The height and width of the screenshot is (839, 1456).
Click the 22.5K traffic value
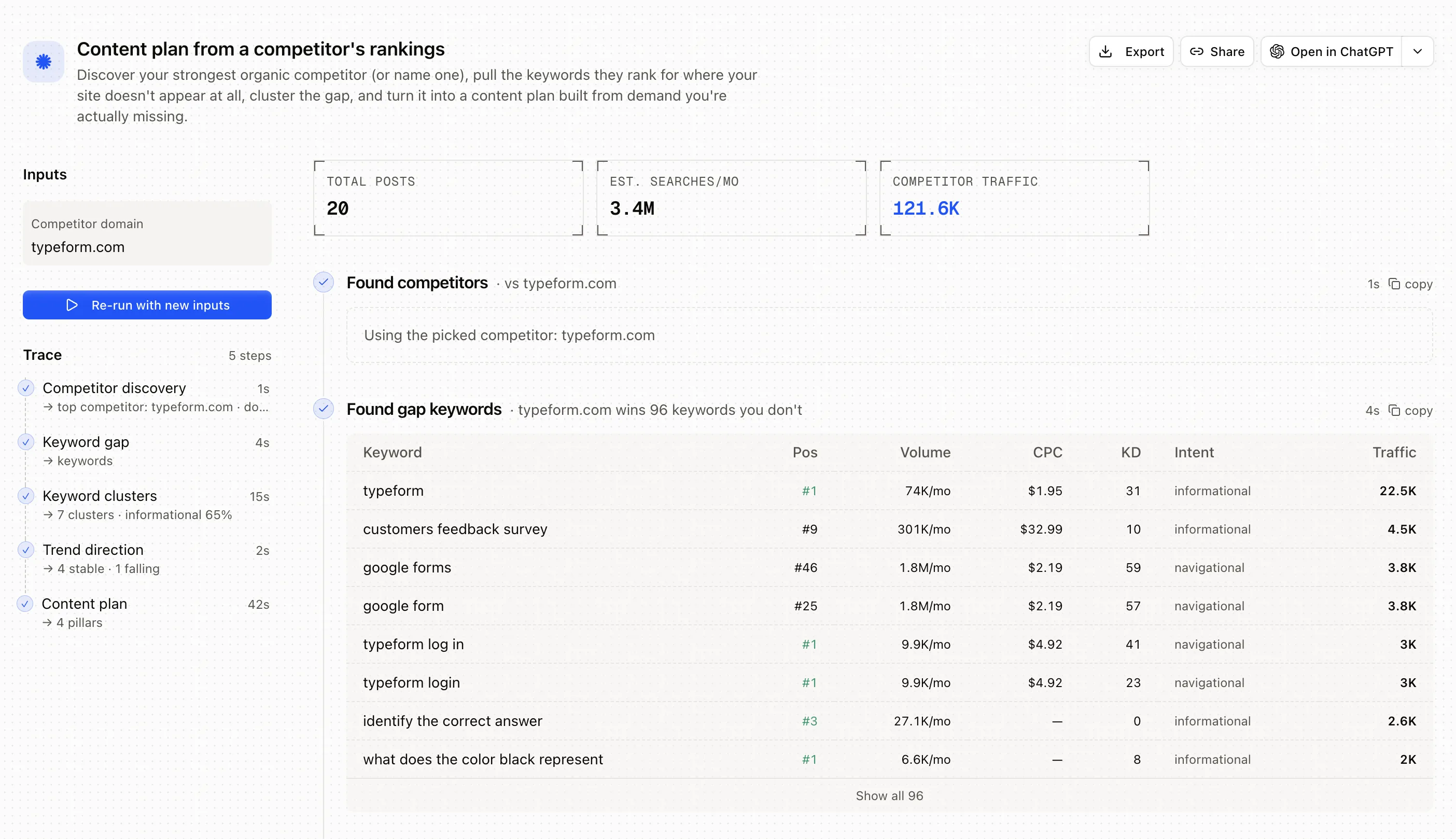click(1397, 491)
